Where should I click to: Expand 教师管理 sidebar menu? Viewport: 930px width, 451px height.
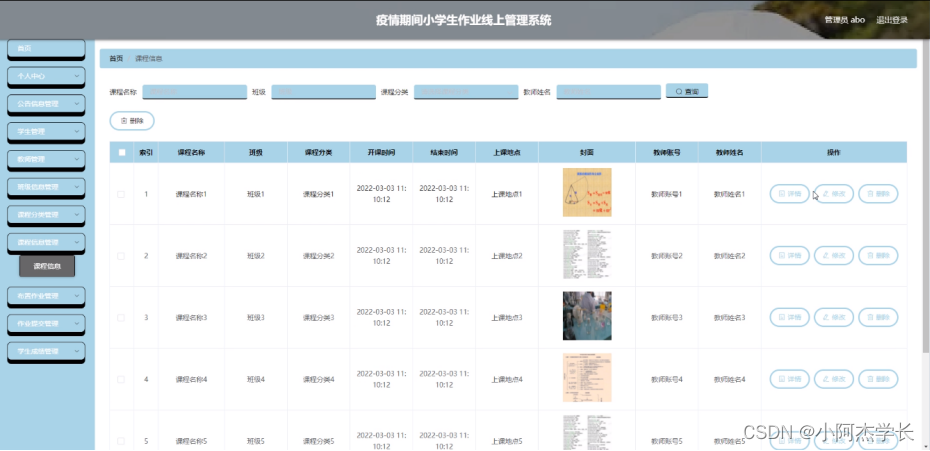pyautogui.click(x=46, y=159)
